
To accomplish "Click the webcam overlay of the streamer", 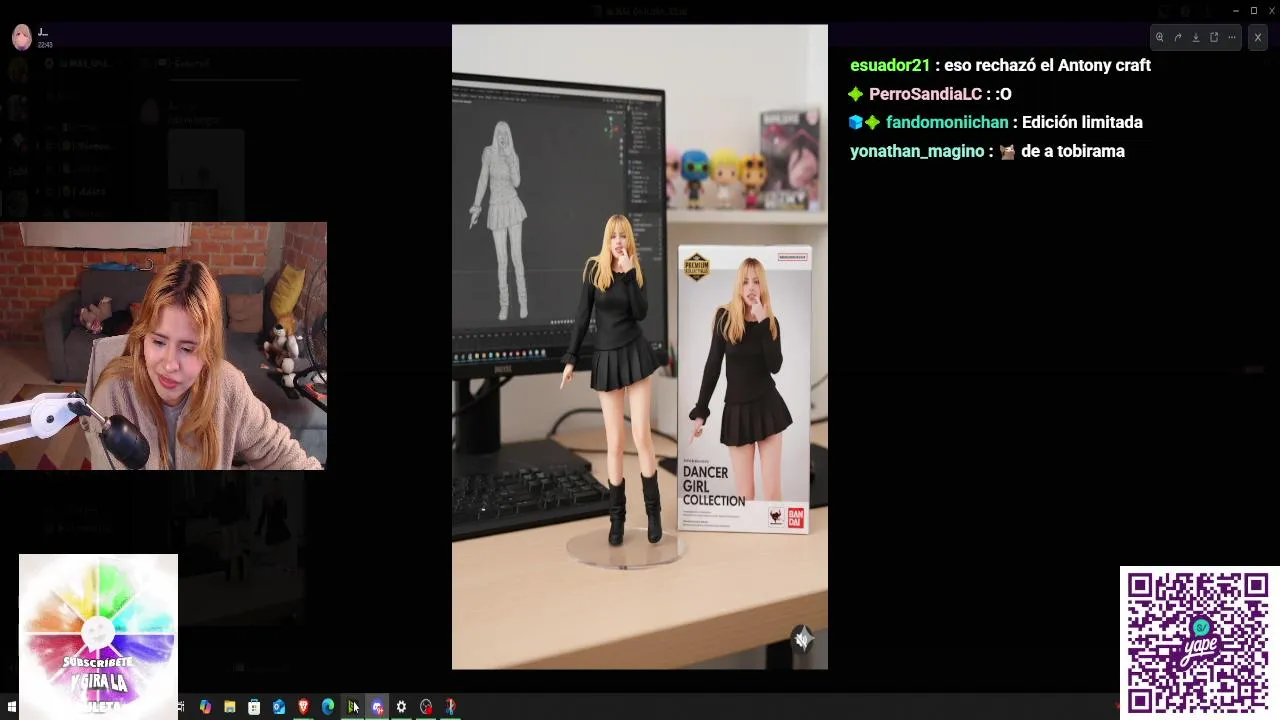I will click(x=163, y=346).
